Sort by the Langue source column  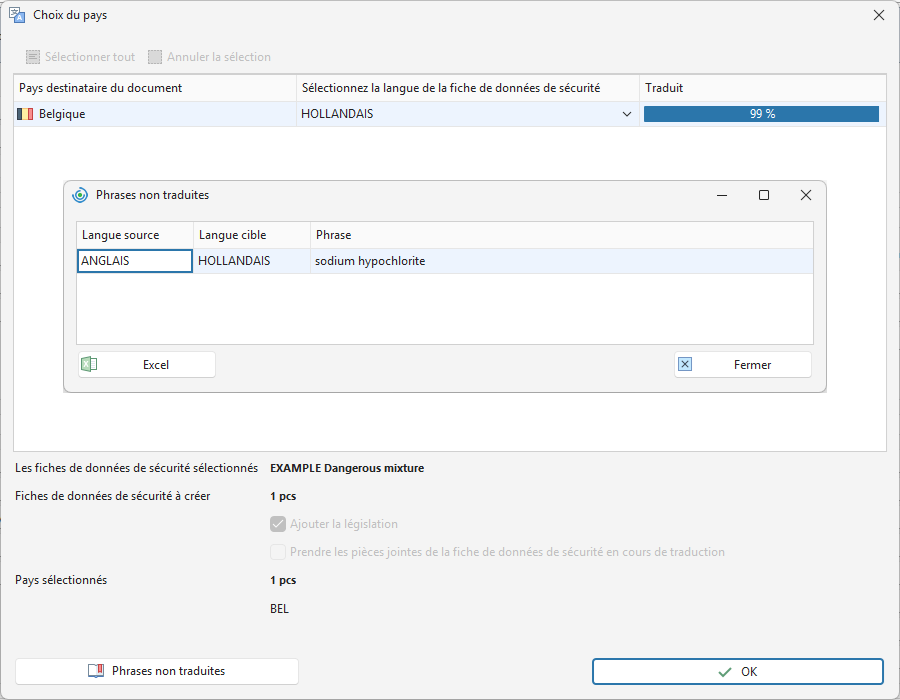click(135, 235)
